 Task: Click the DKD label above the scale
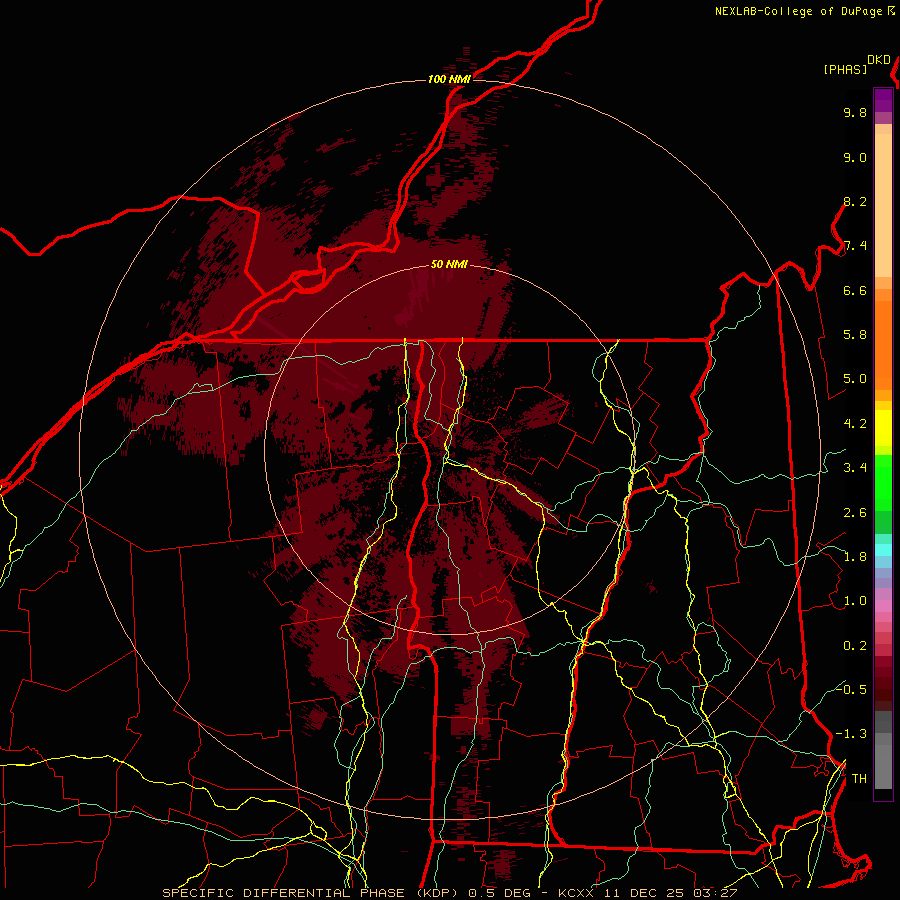pos(879,60)
